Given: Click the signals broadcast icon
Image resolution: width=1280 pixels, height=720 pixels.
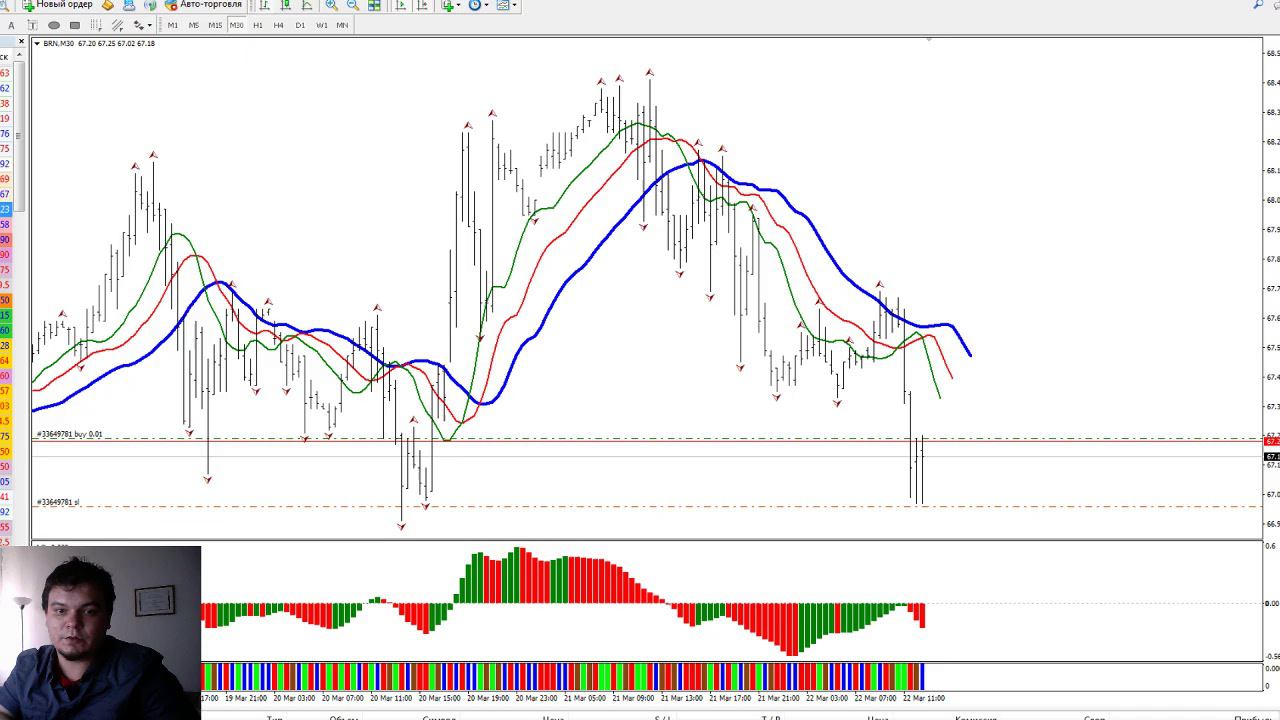Looking at the screenshot, I should coord(150,5).
